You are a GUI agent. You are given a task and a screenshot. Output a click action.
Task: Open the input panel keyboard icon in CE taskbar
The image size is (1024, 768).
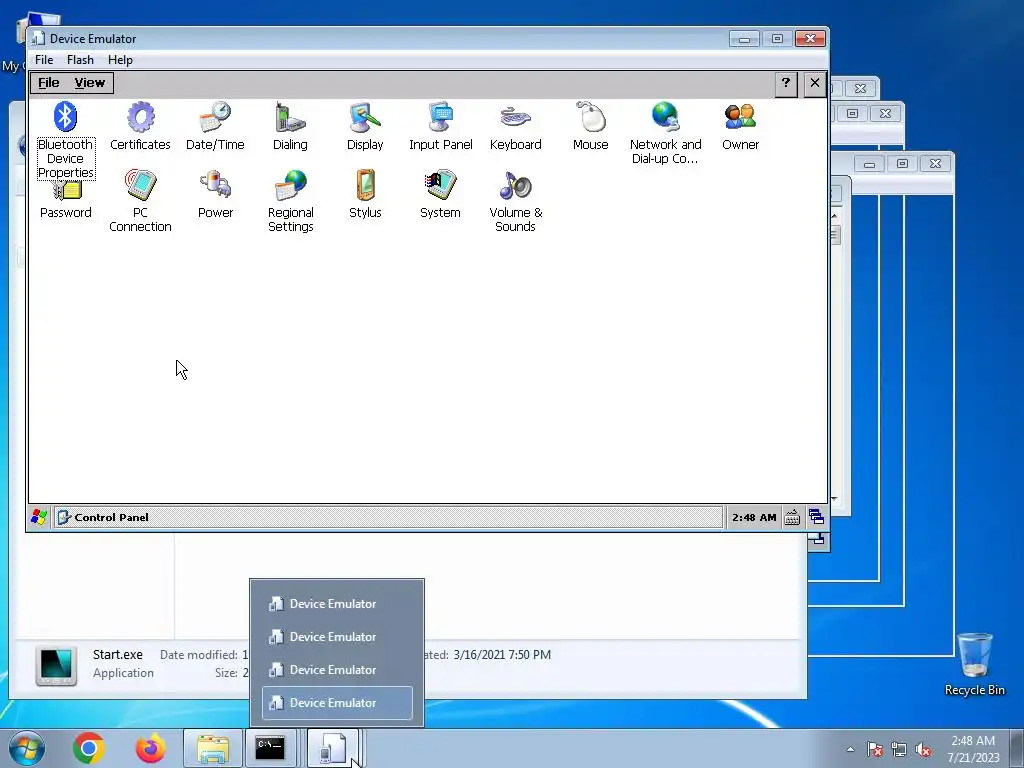click(x=792, y=517)
